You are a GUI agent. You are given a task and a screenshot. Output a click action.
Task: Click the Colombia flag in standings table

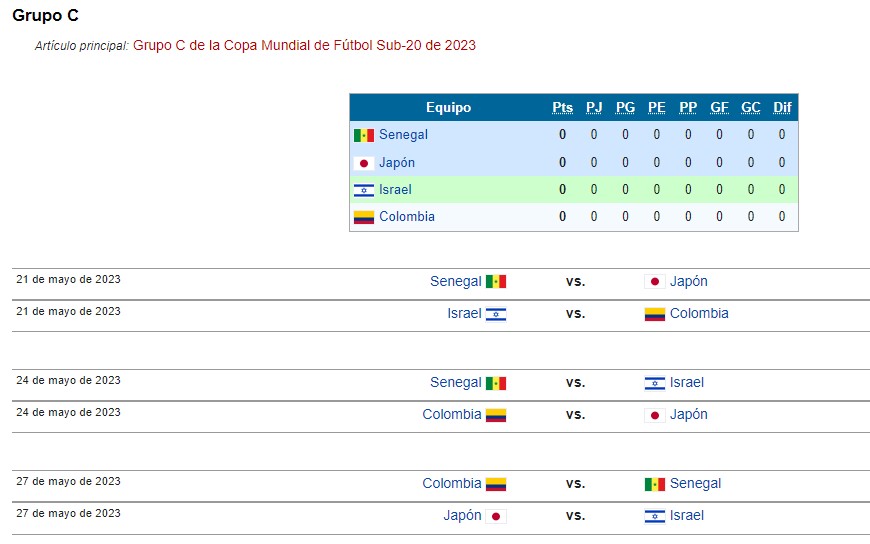(x=364, y=217)
